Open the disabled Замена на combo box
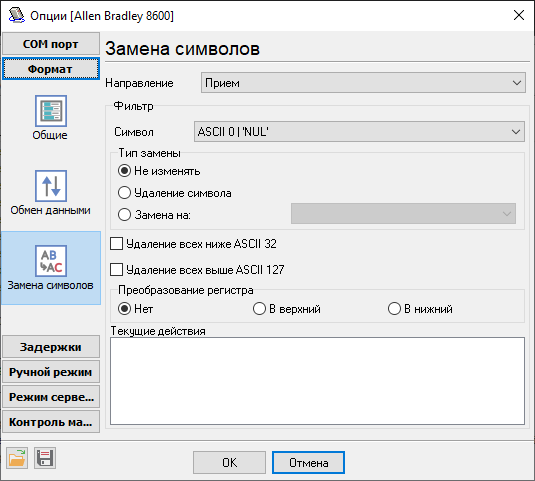This screenshot has width=535, height=481. tap(403, 214)
